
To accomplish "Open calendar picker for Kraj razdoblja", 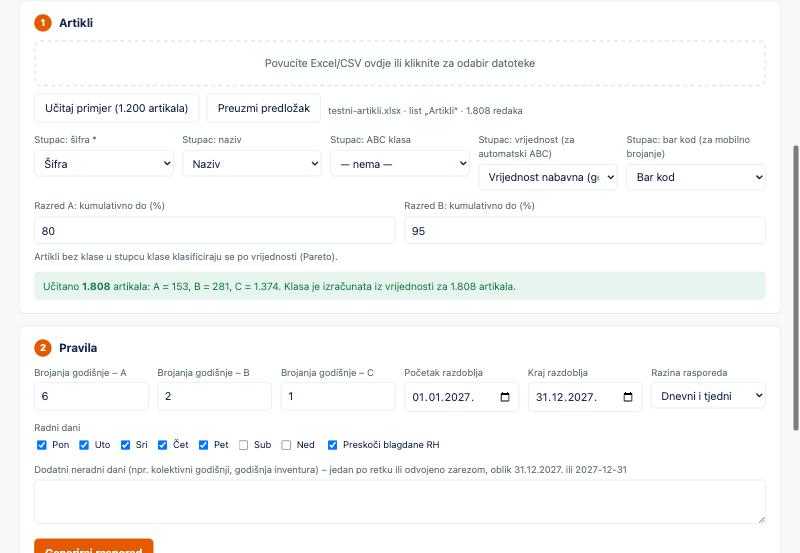I will point(628,397).
